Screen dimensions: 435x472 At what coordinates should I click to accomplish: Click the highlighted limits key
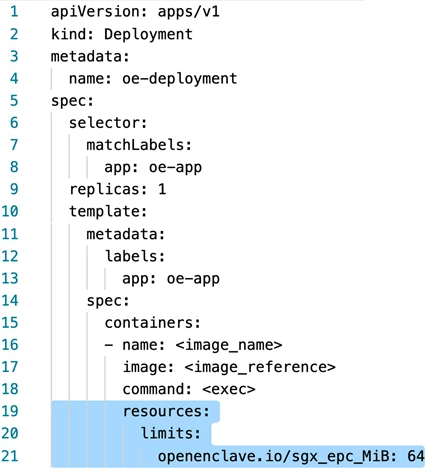(166, 434)
